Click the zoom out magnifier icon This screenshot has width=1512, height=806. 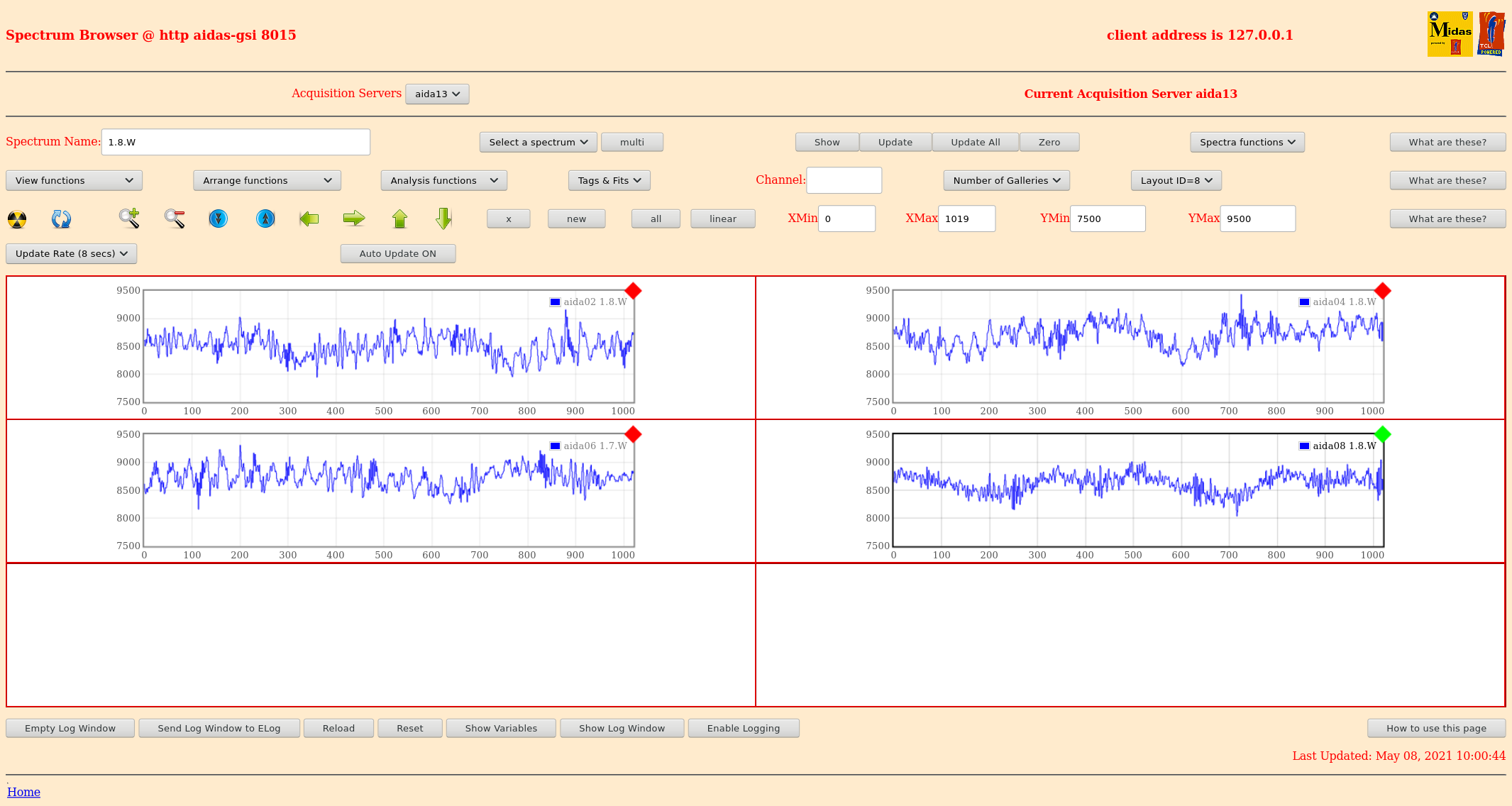175,219
